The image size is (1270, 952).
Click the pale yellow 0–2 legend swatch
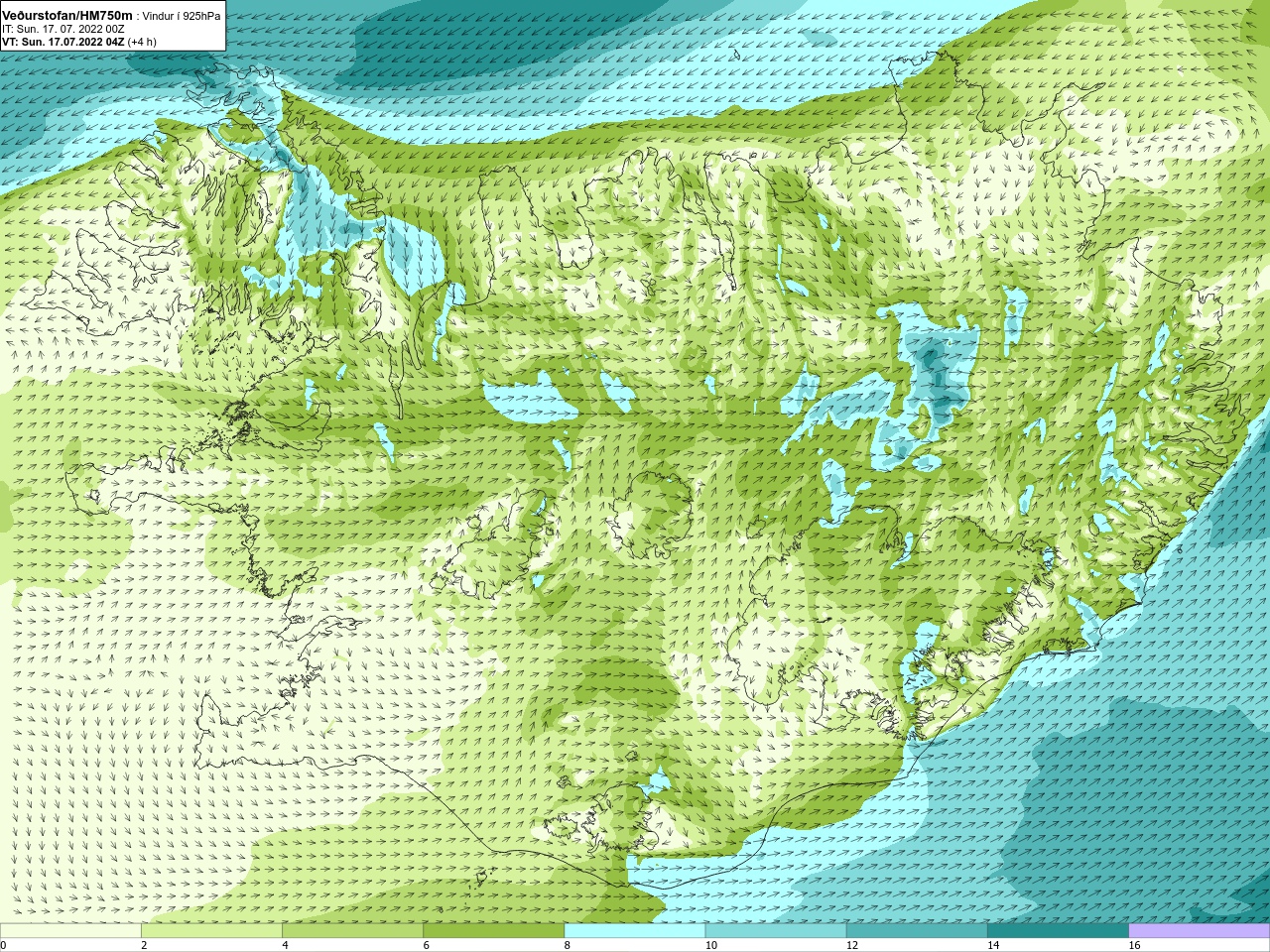[x=70, y=930]
